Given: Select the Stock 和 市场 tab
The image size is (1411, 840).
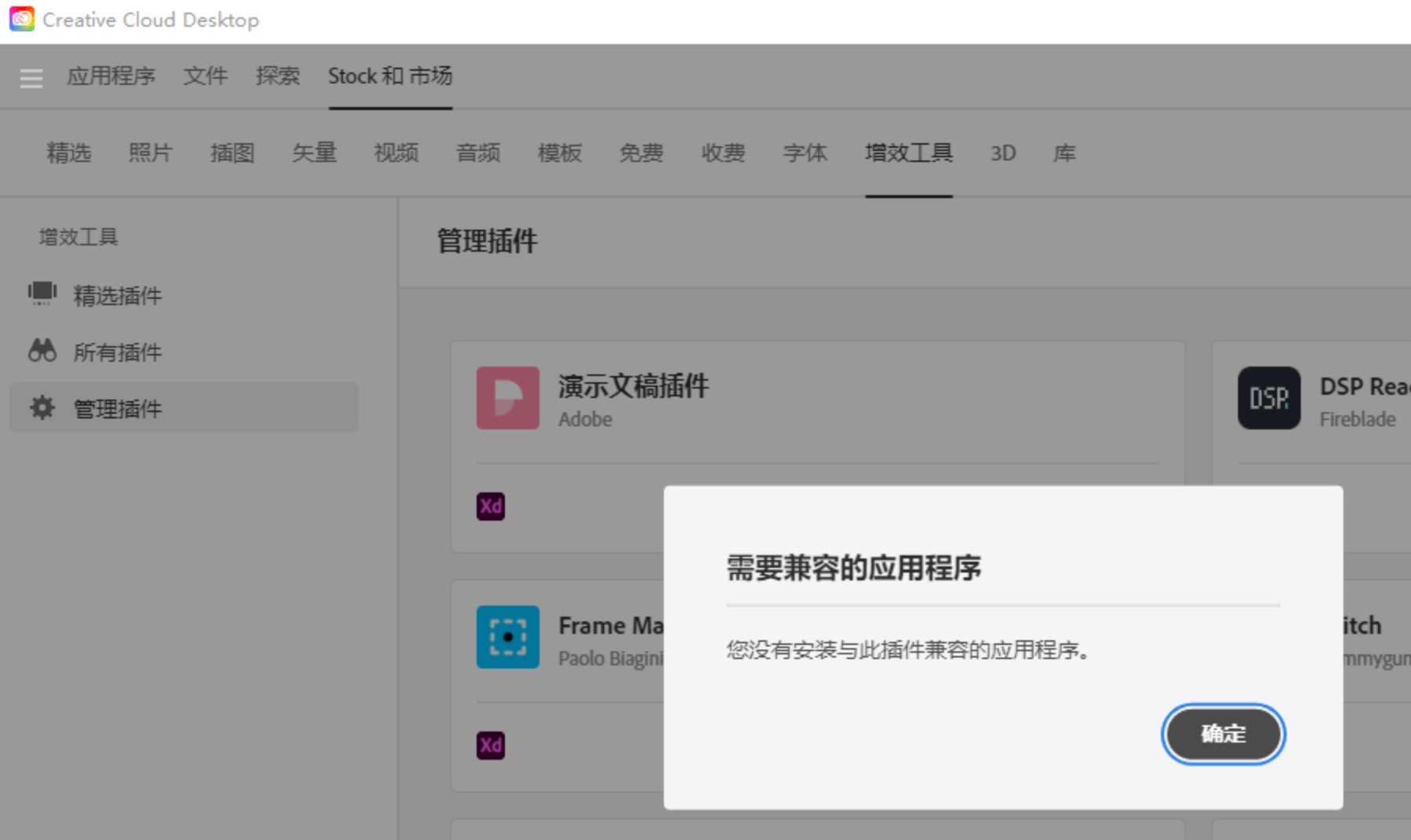Looking at the screenshot, I should pyautogui.click(x=390, y=76).
